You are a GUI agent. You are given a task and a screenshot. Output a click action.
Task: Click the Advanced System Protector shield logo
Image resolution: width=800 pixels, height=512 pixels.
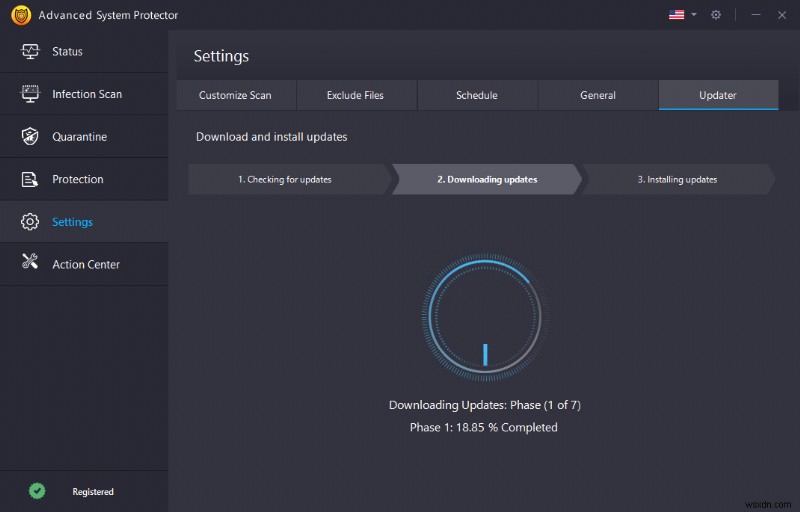[20, 15]
